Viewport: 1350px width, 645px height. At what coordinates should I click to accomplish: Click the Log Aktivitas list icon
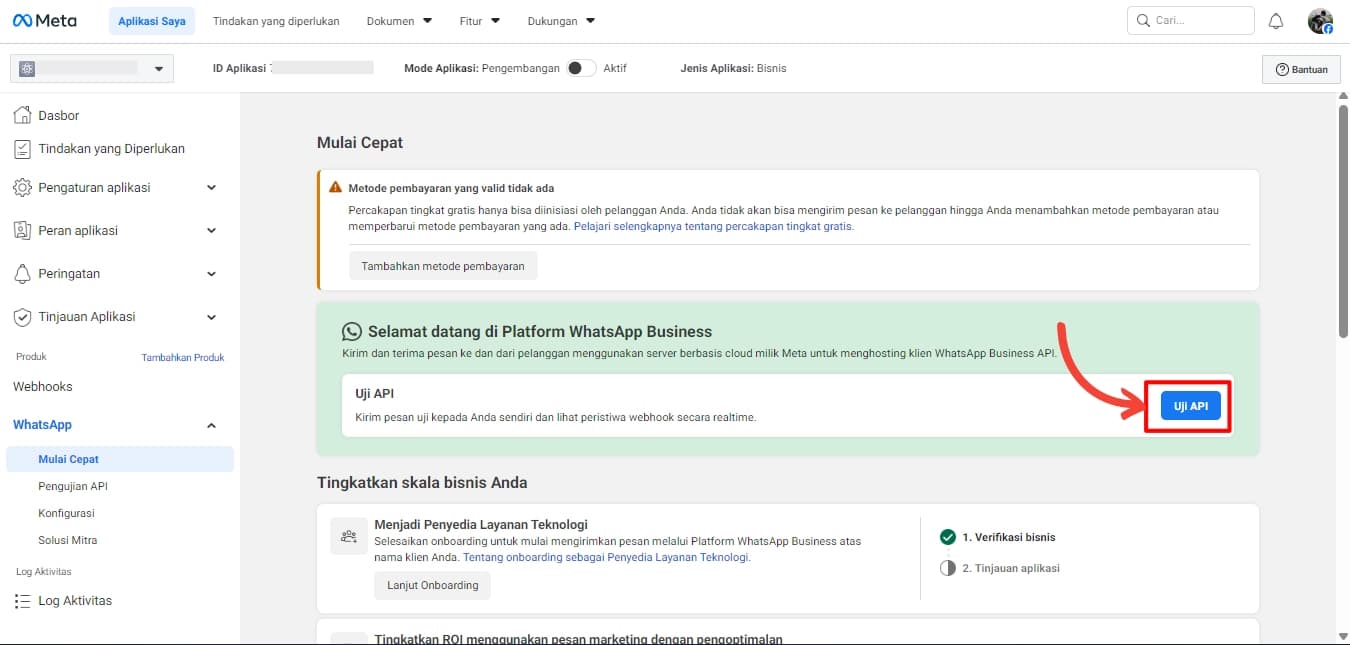(22, 601)
